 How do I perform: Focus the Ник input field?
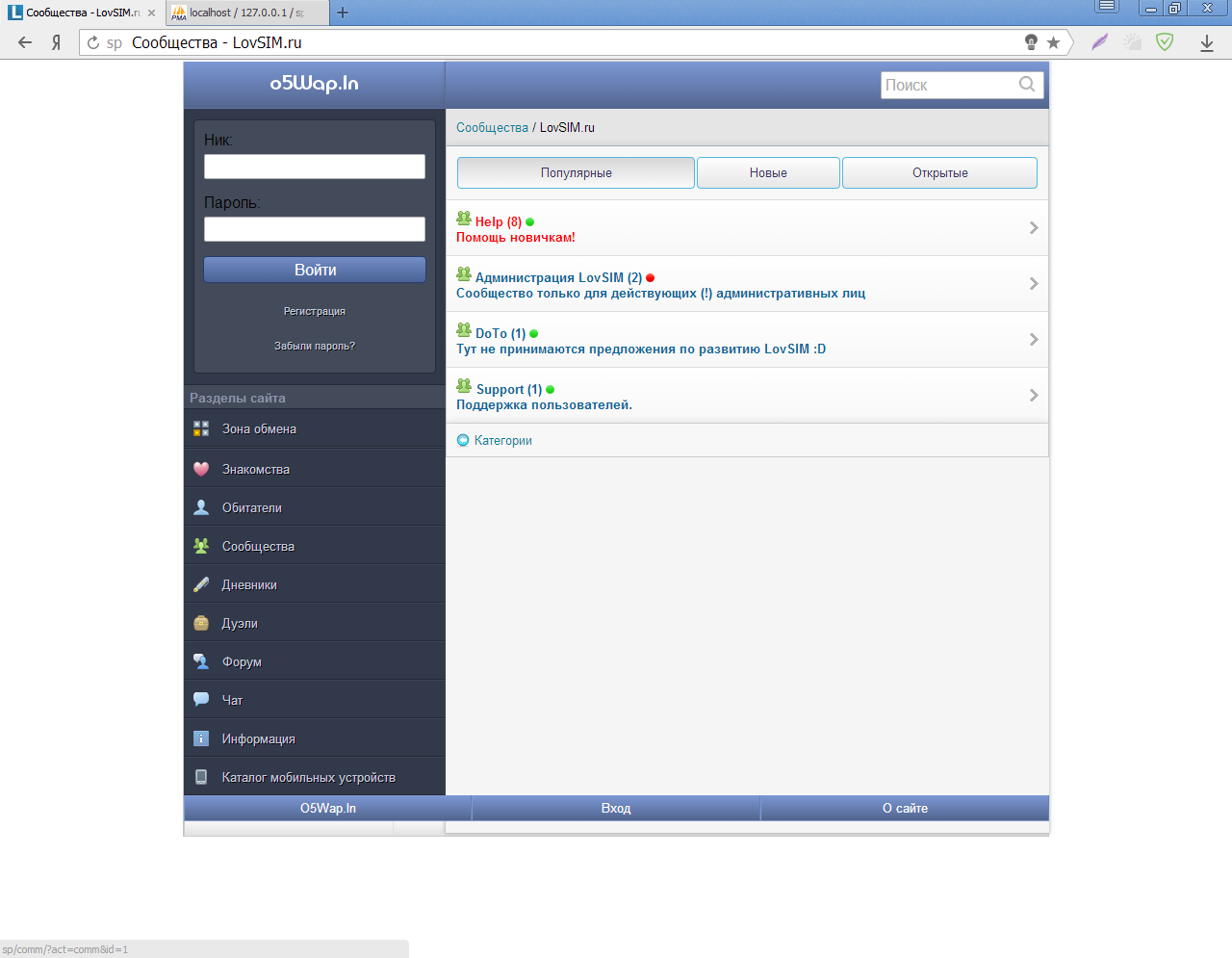pyautogui.click(x=314, y=167)
